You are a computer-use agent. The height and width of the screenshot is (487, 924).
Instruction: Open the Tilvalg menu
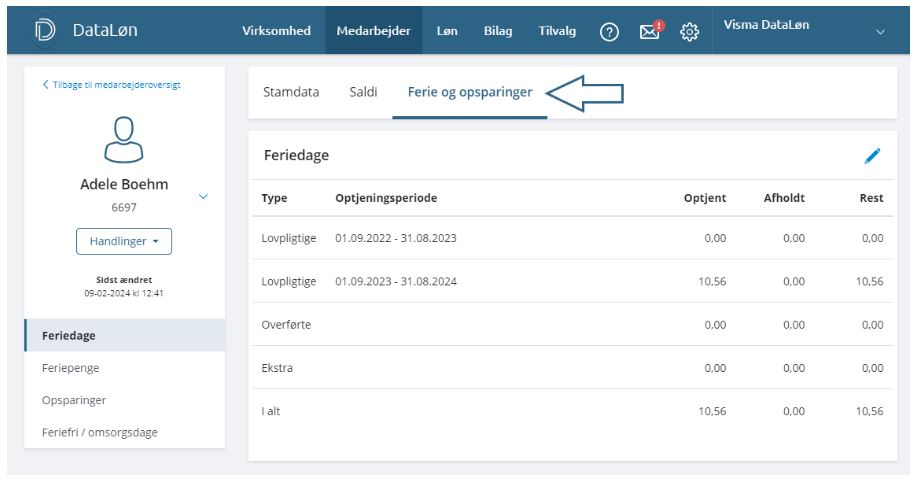pyautogui.click(x=557, y=31)
